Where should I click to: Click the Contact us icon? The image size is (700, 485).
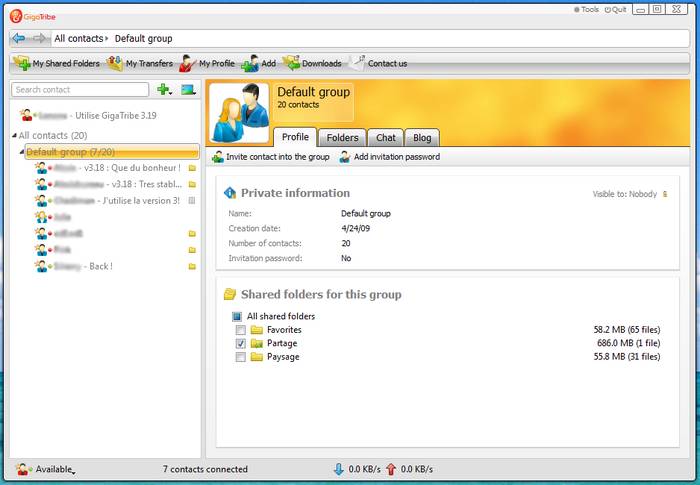[x=357, y=63]
